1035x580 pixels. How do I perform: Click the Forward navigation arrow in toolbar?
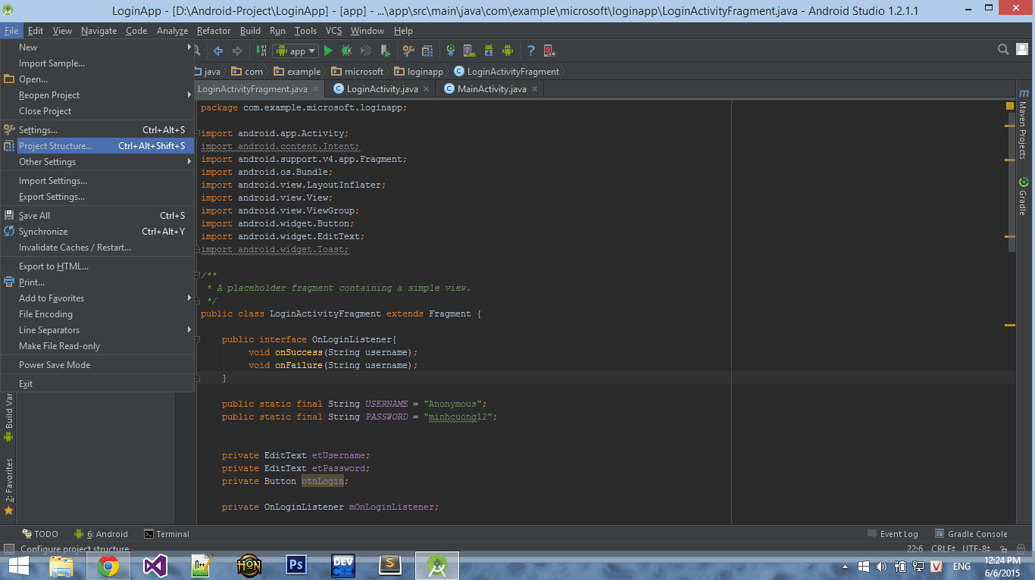237,51
